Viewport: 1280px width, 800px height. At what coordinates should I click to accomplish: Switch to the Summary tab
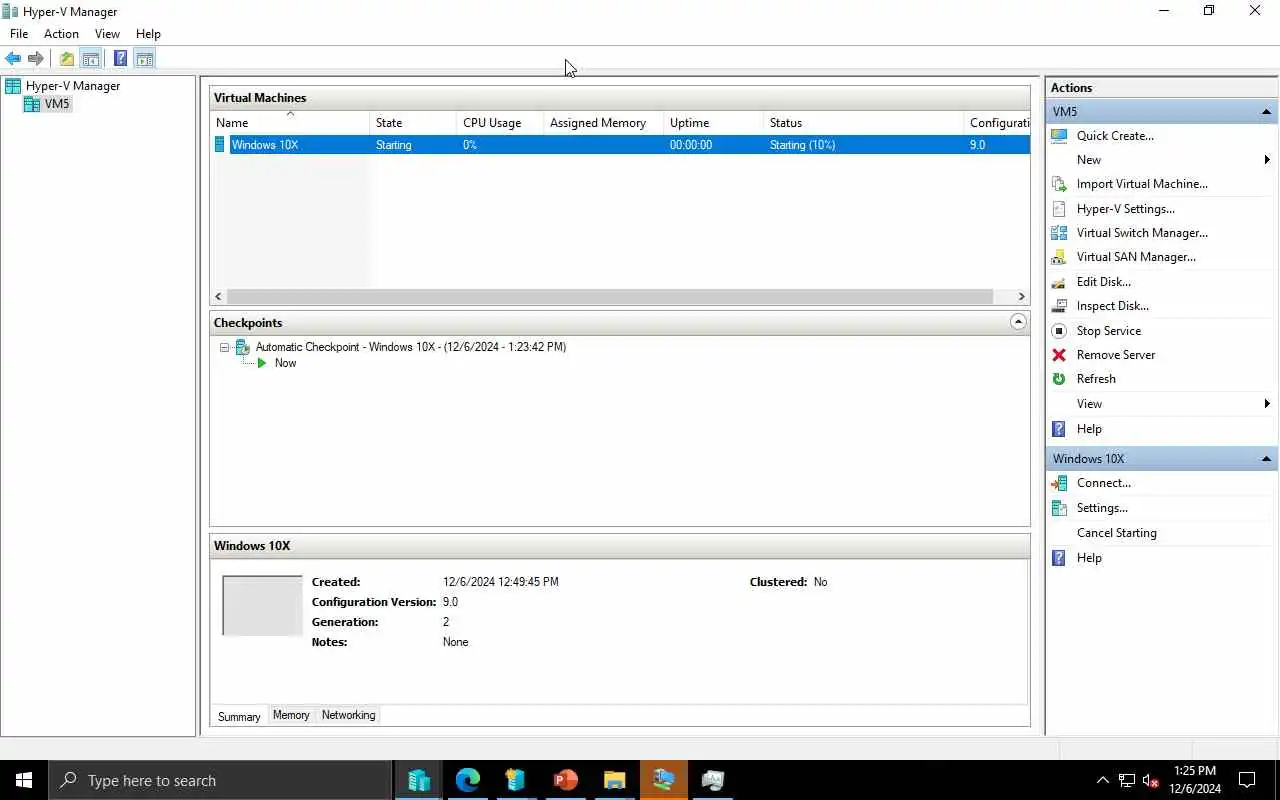[239, 716]
